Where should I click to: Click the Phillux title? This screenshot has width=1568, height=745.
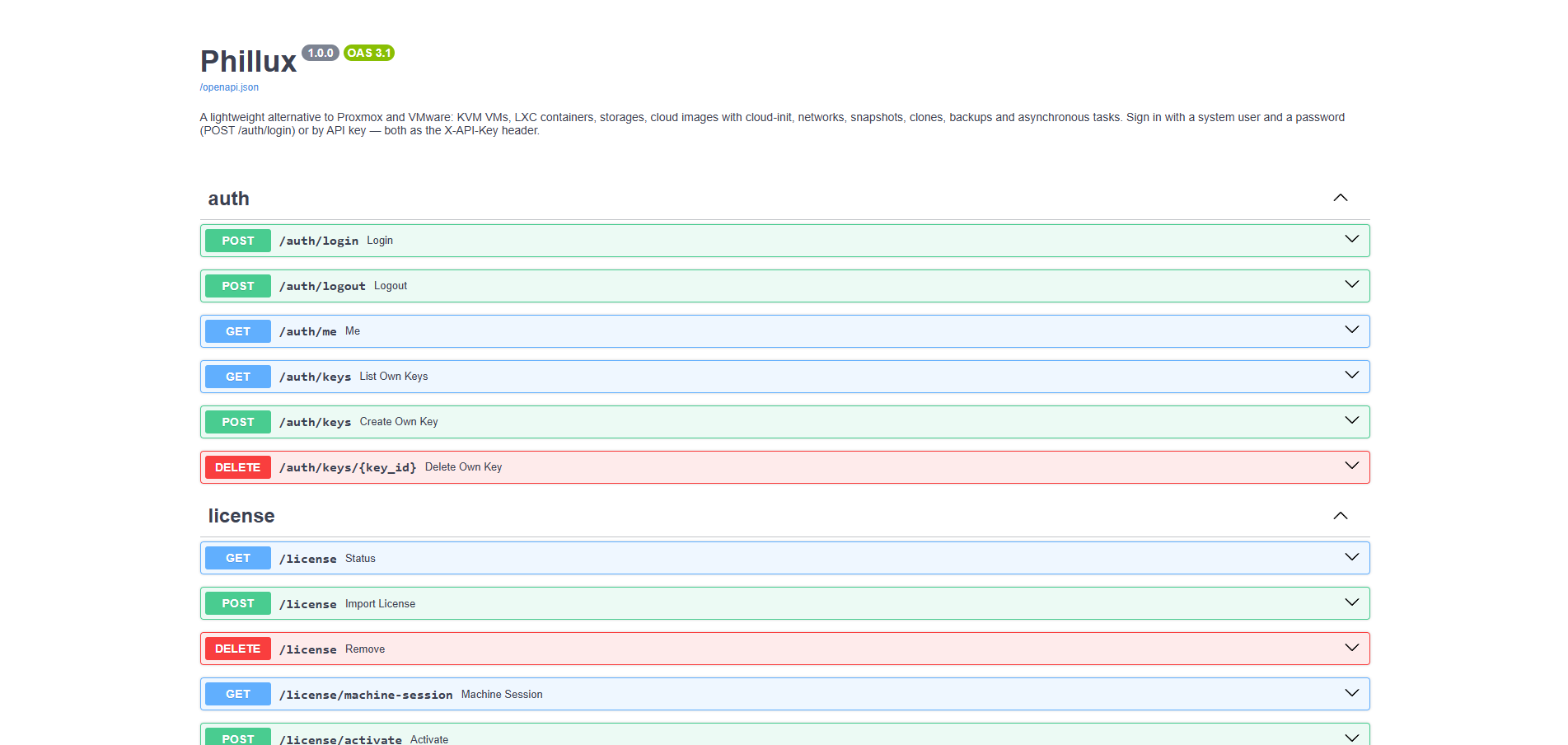click(x=248, y=62)
